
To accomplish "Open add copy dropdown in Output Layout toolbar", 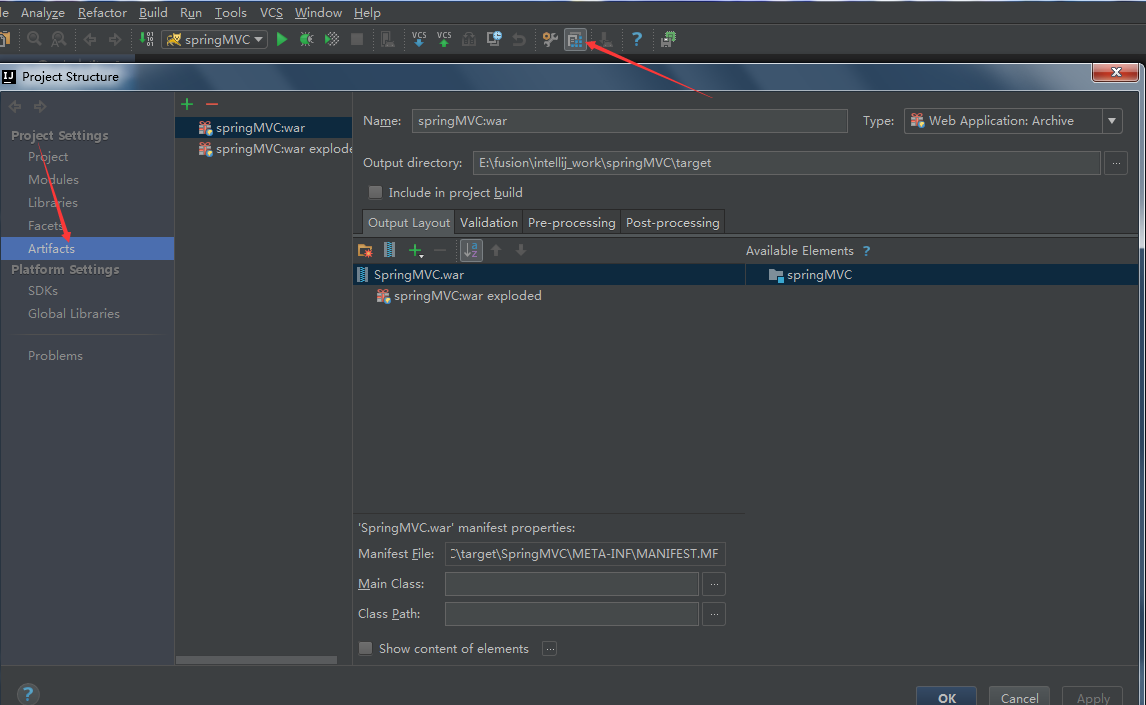I will pos(416,250).
